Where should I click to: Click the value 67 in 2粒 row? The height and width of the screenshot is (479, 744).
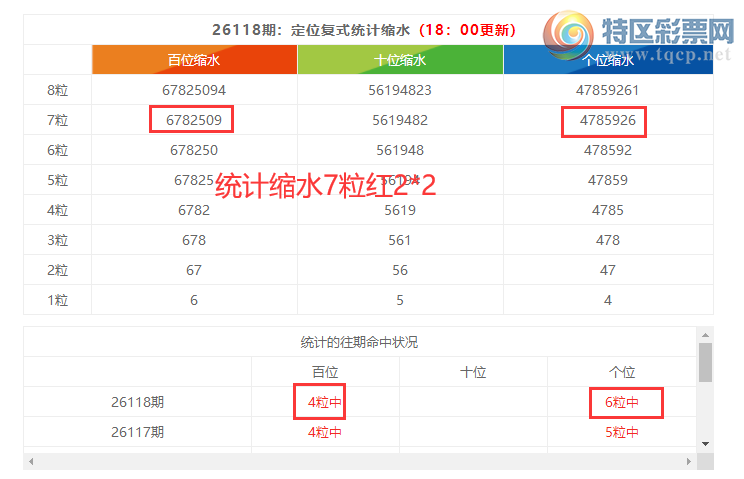(x=194, y=270)
